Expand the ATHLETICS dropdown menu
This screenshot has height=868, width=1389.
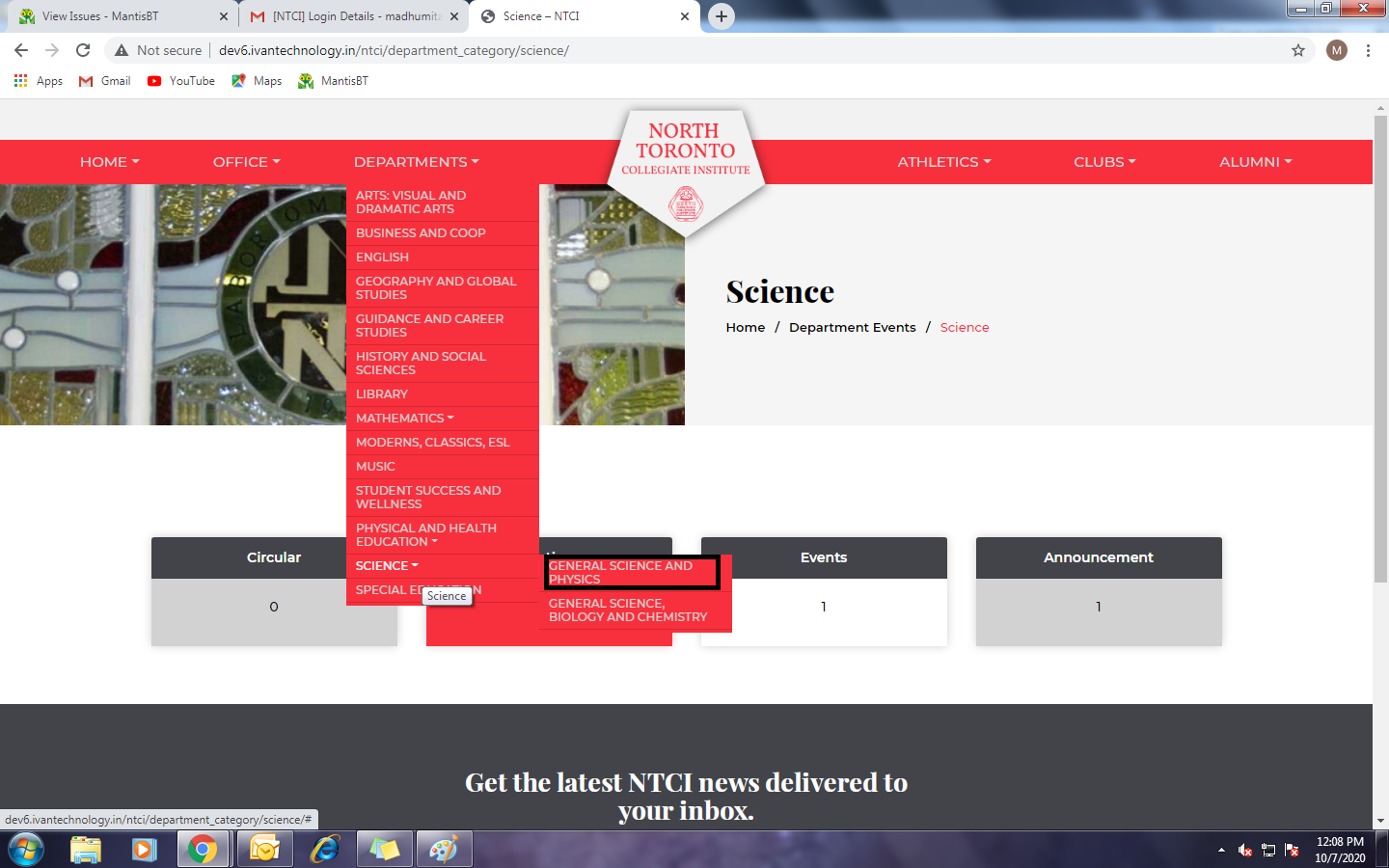(943, 162)
